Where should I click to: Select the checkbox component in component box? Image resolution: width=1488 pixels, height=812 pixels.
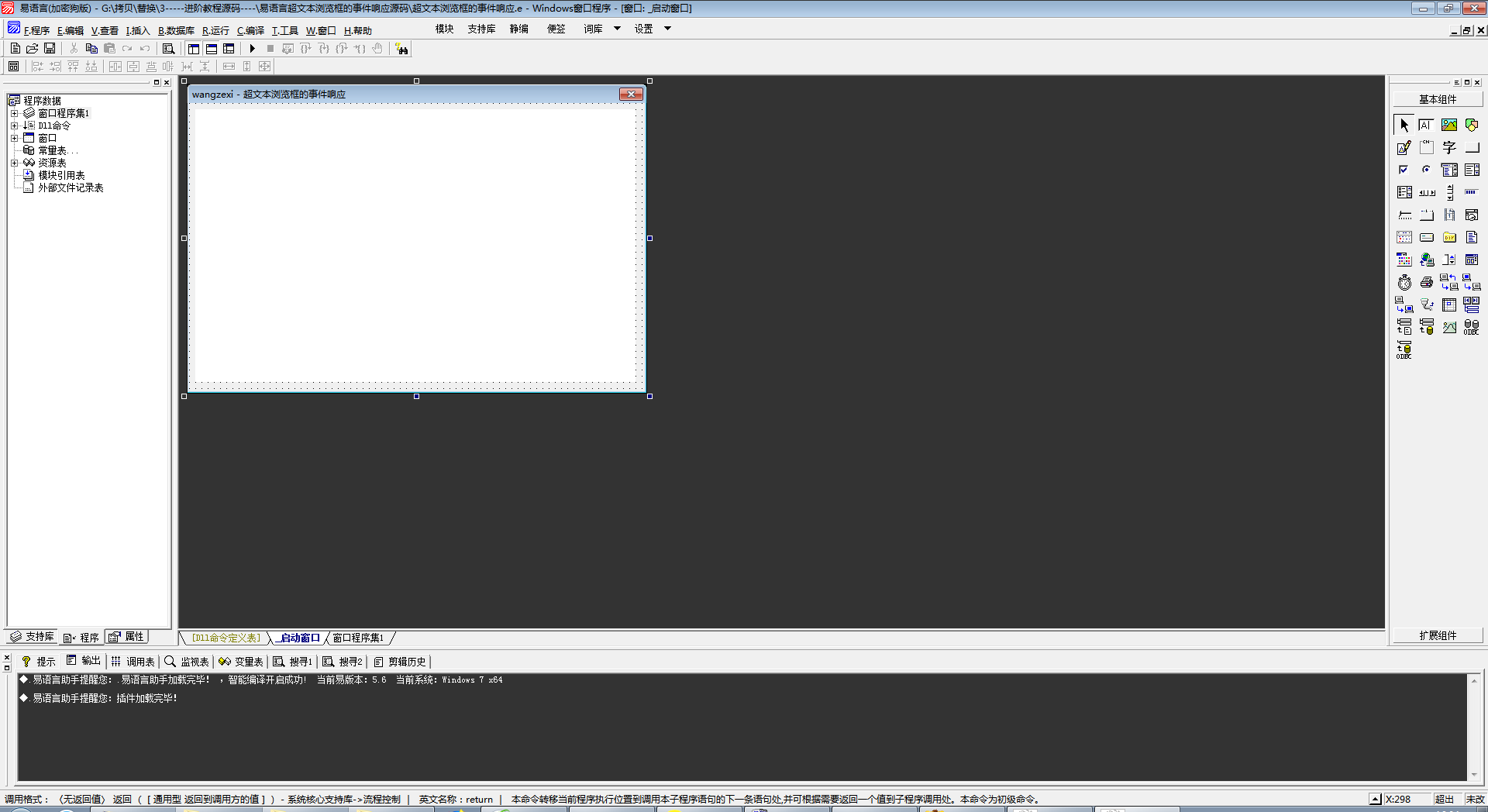(x=1404, y=170)
